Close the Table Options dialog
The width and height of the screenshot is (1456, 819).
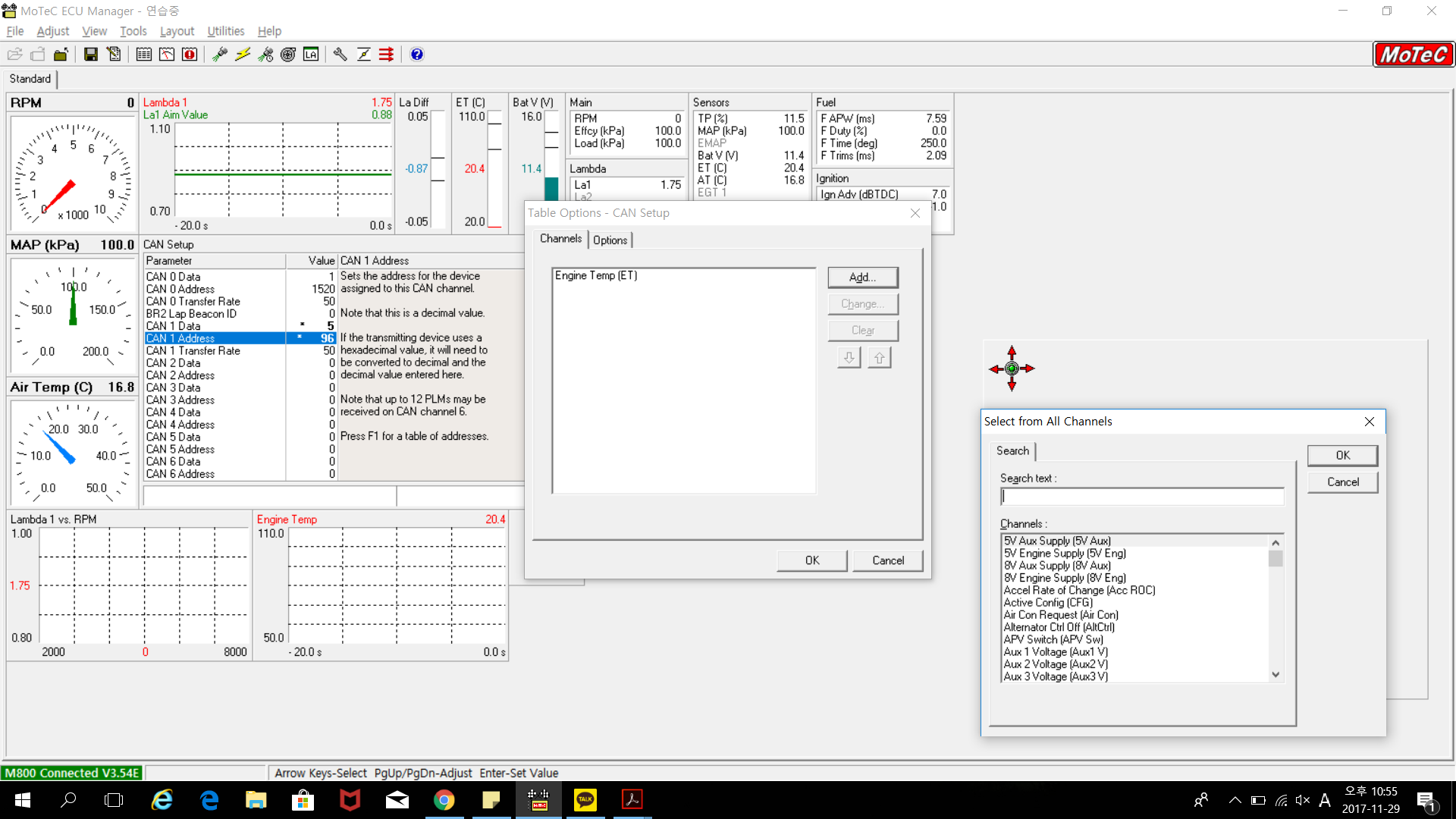915,213
